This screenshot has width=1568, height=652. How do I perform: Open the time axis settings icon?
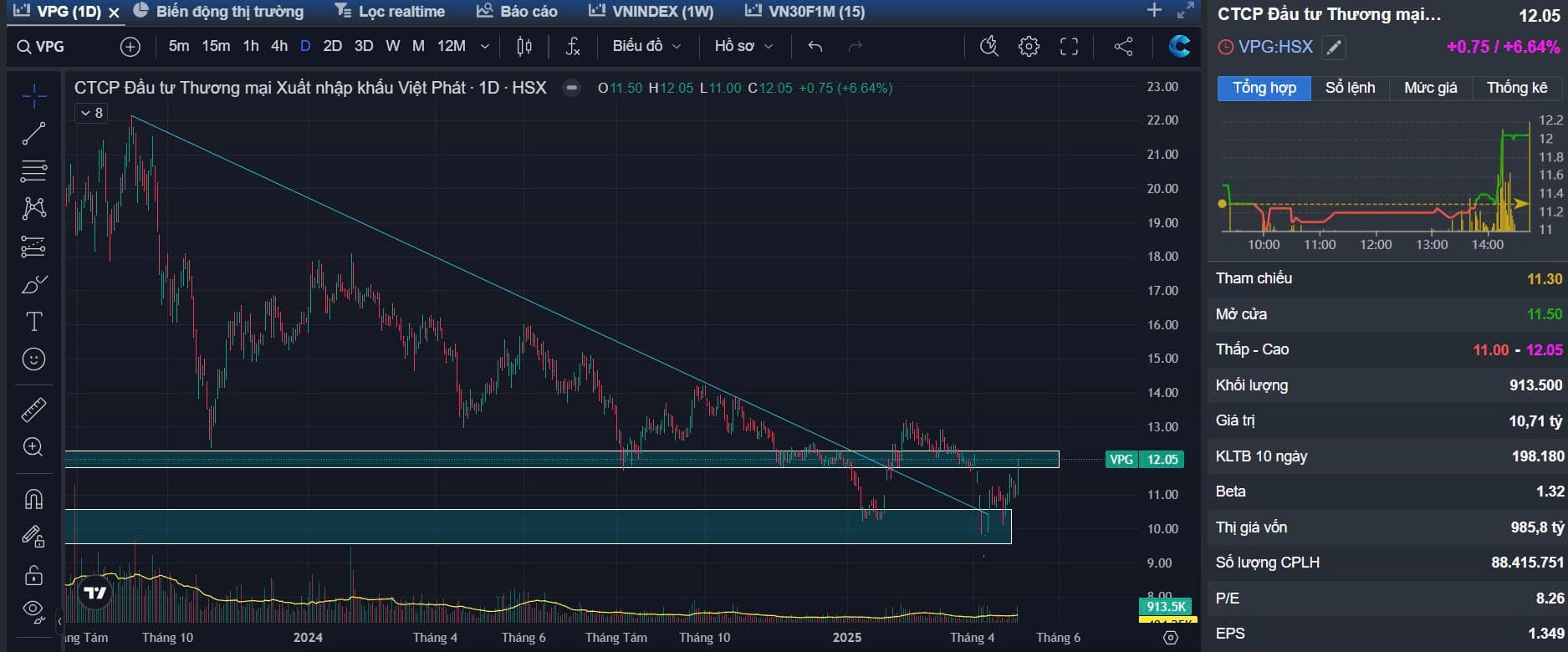tap(1171, 638)
